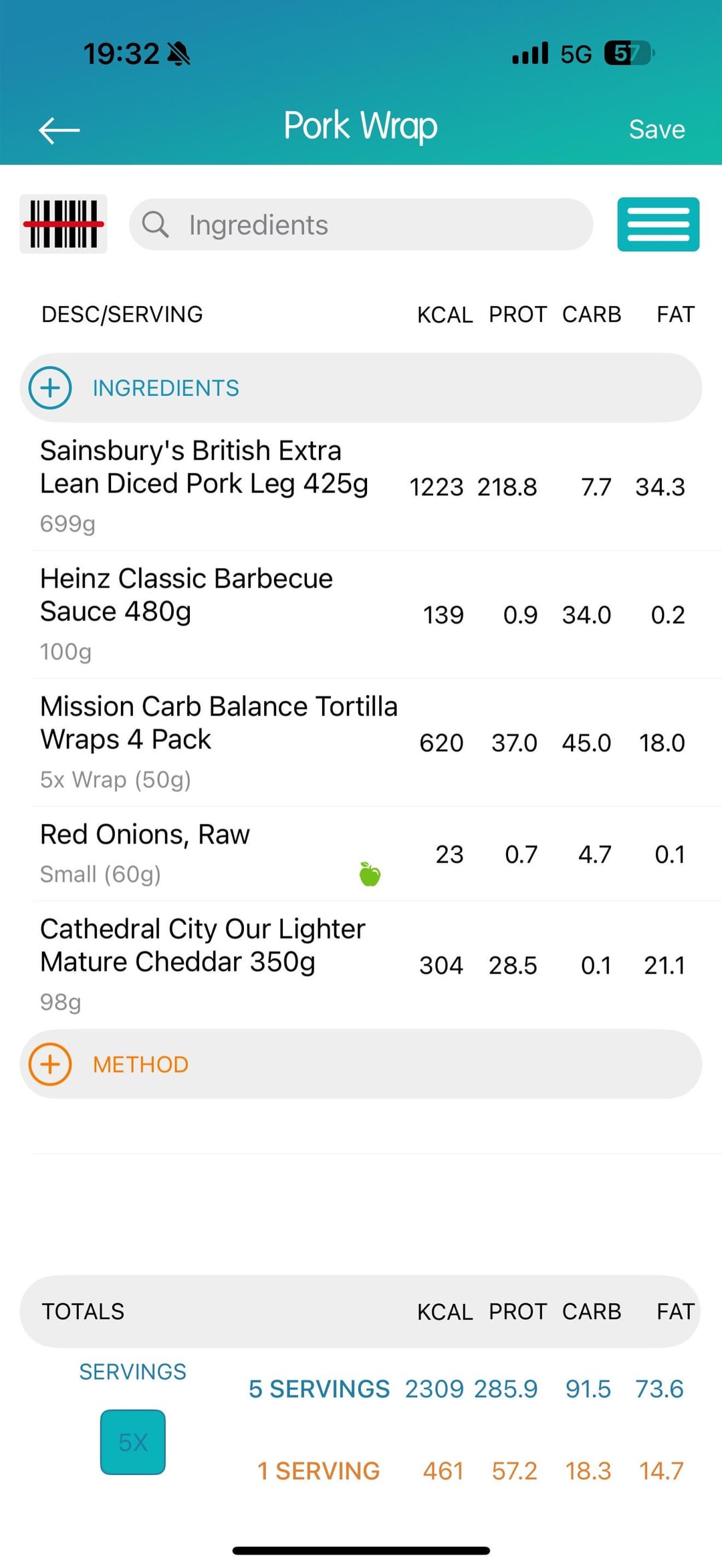Screen dimensions: 722x1568
Task: Save the Pork Wrap recipe
Action: click(x=656, y=130)
